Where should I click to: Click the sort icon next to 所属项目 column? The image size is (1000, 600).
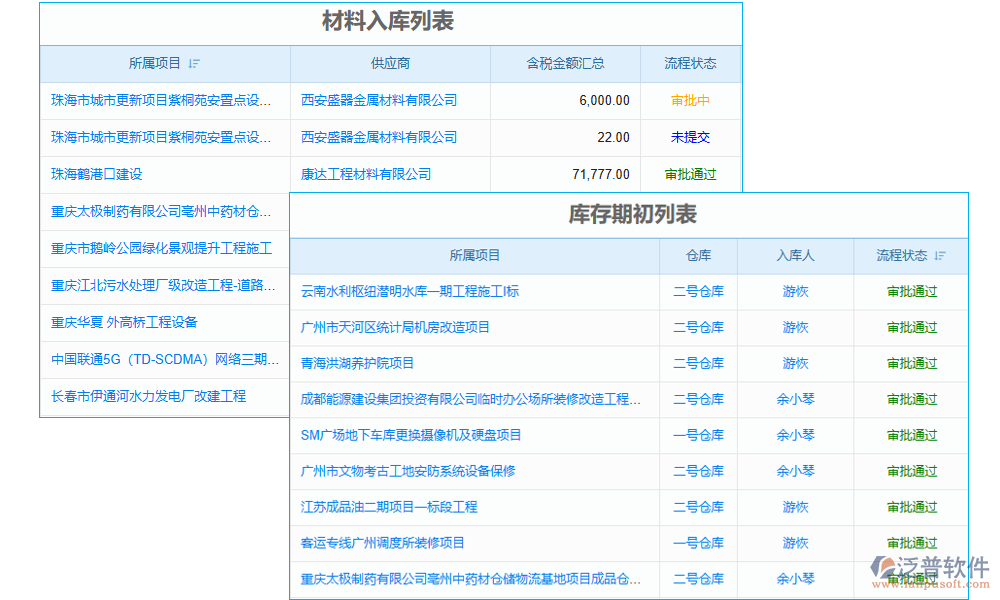pos(195,63)
